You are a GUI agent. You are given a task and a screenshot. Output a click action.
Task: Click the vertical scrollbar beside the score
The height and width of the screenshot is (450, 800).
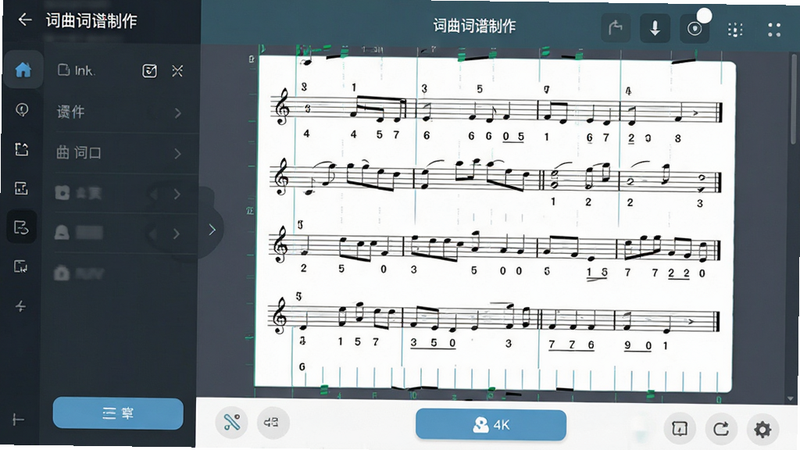tap(793, 97)
